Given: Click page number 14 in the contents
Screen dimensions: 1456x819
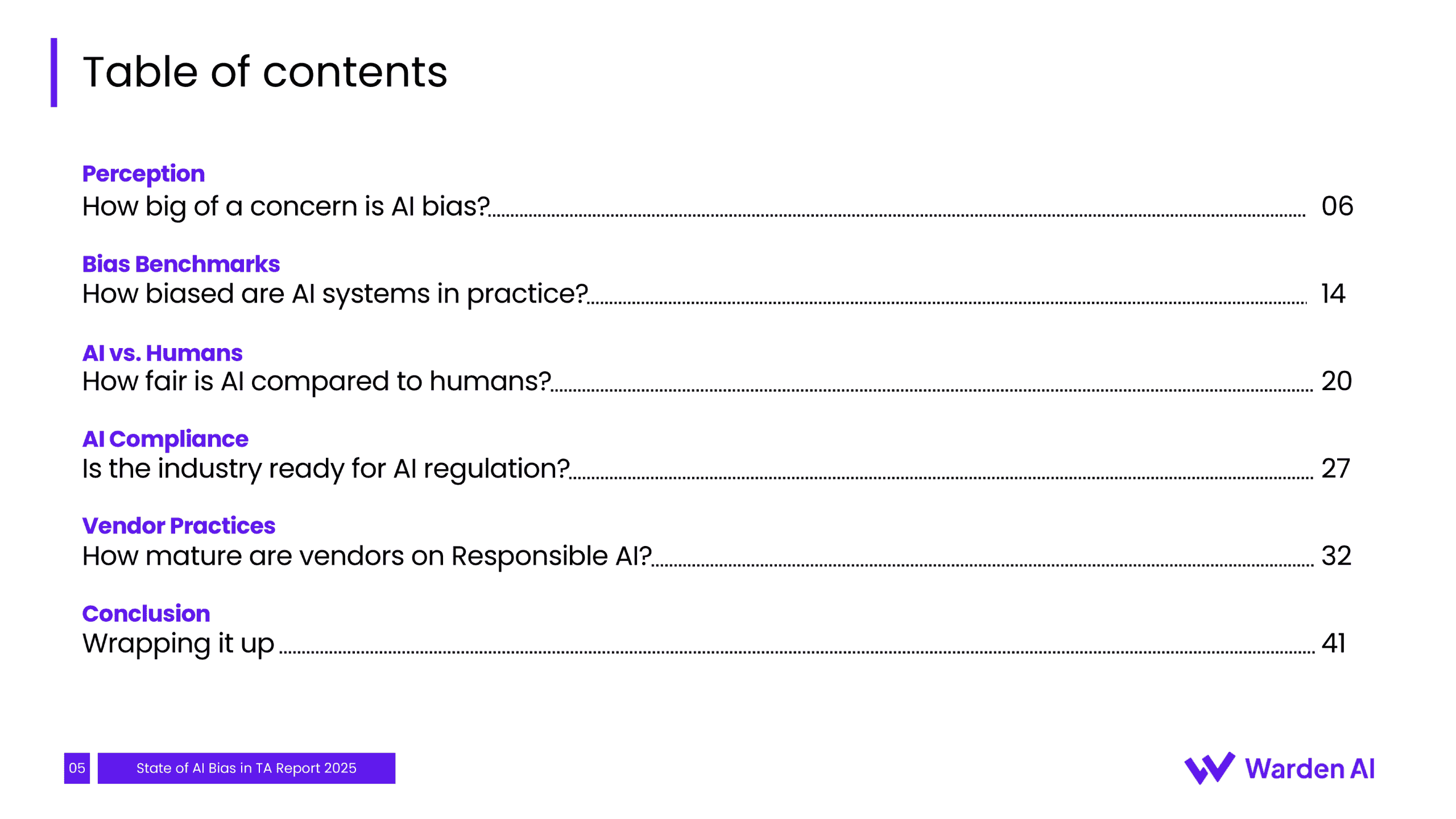Looking at the screenshot, I should click(x=1333, y=294).
